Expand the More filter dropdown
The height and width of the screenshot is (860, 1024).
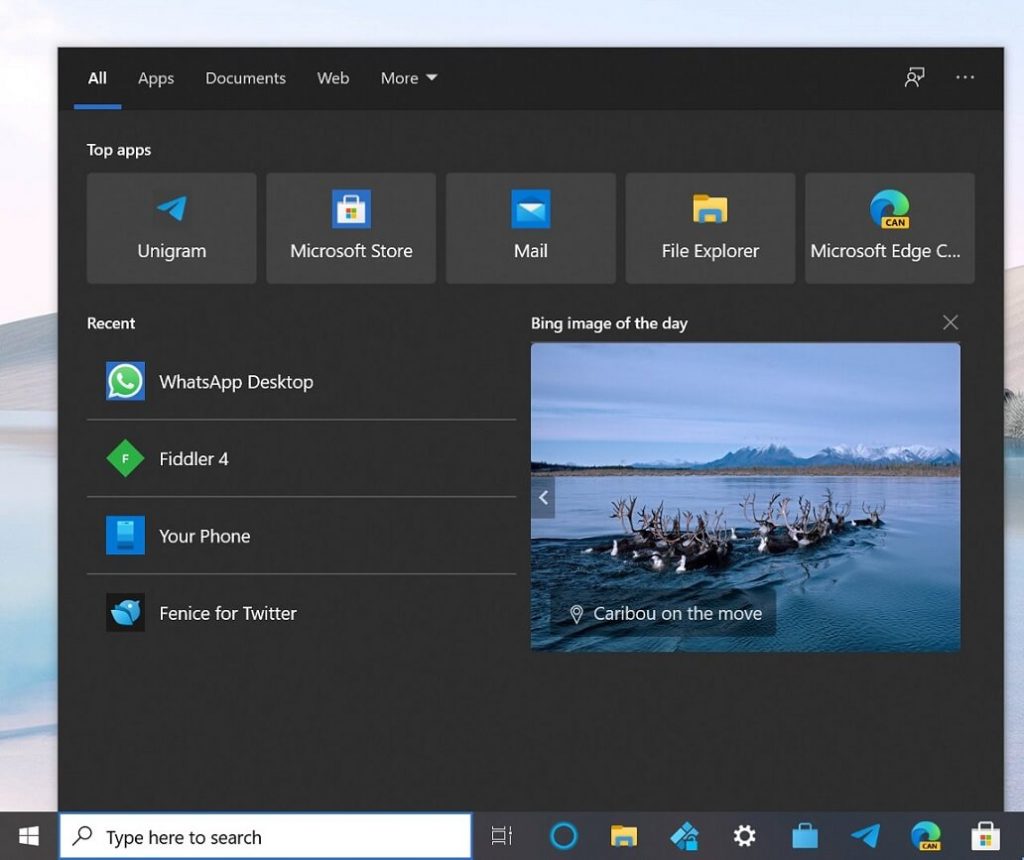tap(408, 78)
